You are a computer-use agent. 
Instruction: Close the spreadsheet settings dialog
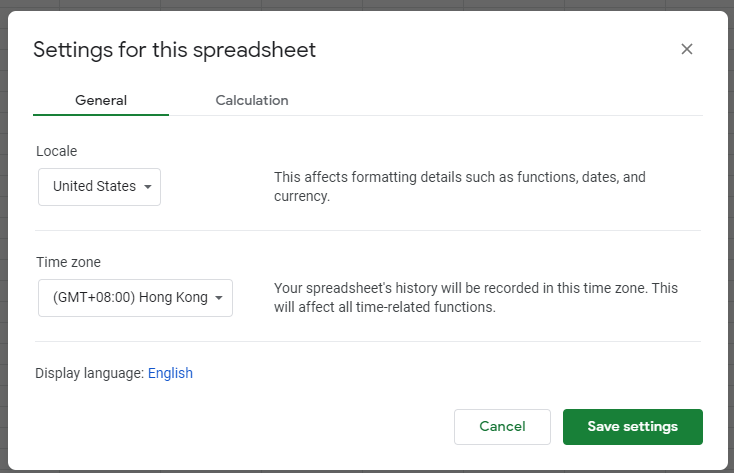(x=686, y=49)
